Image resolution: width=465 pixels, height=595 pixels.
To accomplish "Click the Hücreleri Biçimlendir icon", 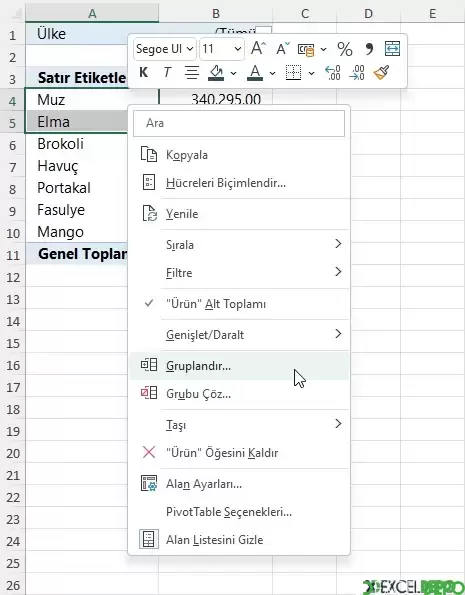I will [149, 183].
